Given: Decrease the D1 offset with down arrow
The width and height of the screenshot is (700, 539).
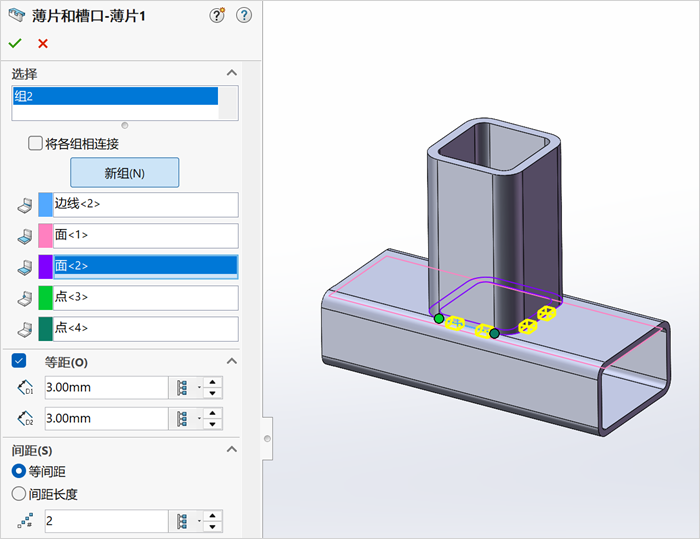Looking at the screenshot, I should tap(212, 393).
